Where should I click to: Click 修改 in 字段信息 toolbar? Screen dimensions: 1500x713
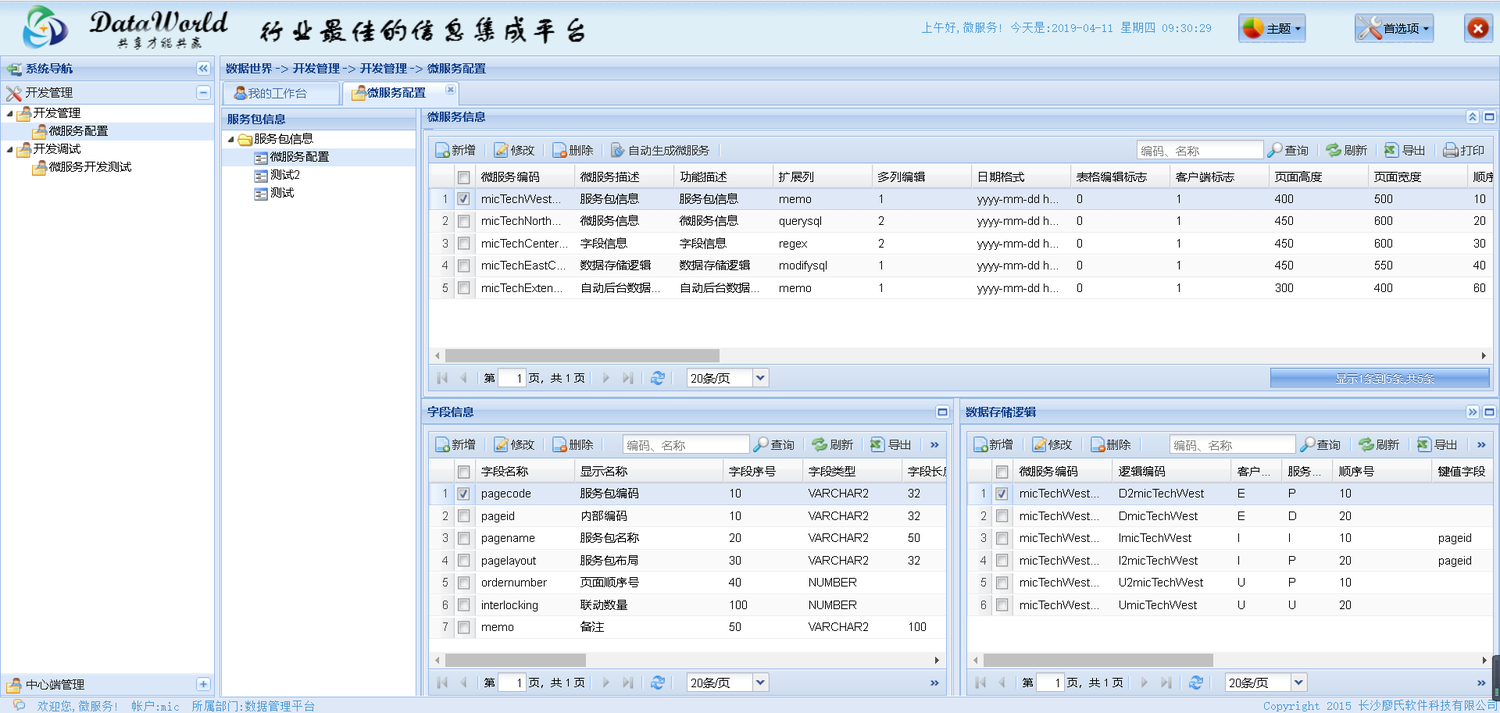[x=514, y=445]
